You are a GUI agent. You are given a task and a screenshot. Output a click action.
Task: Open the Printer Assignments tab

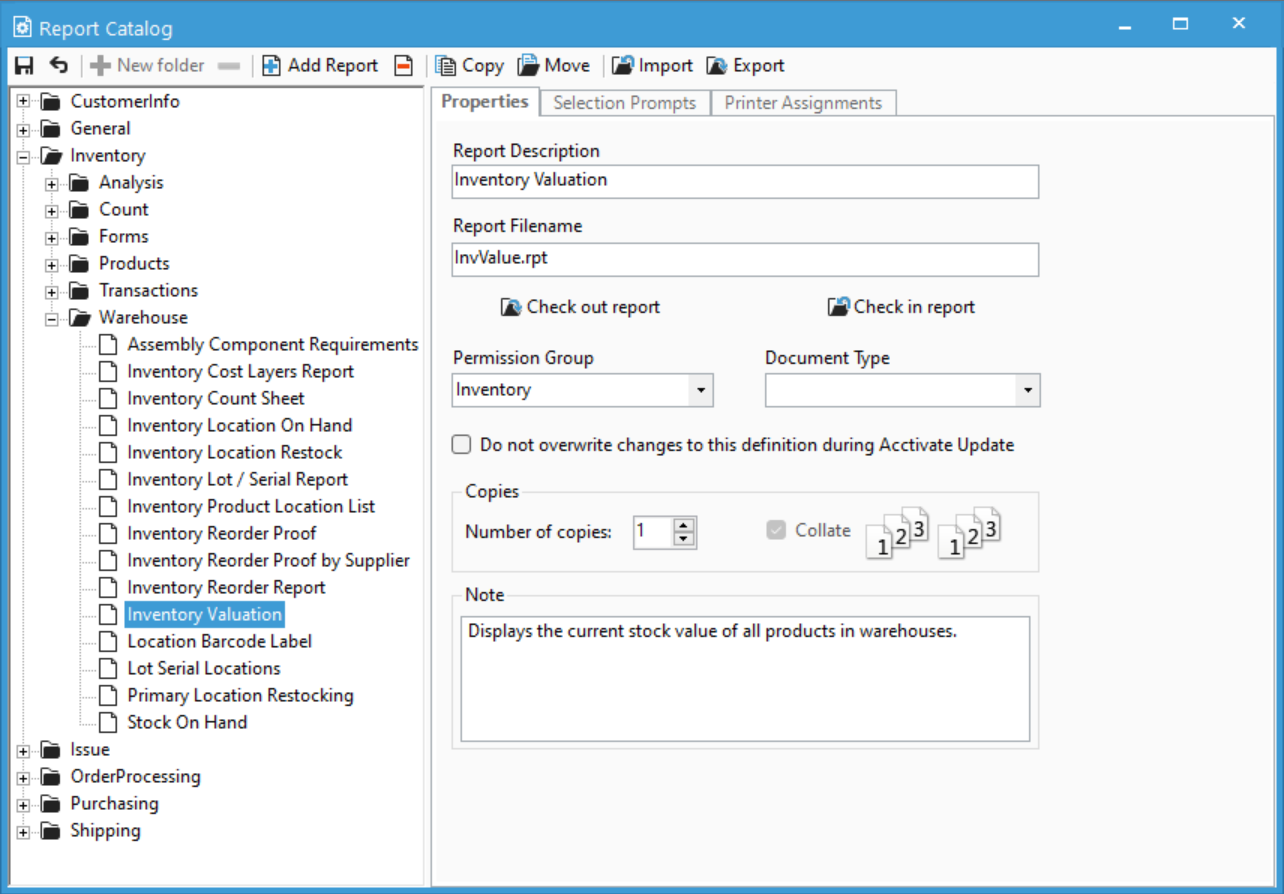[803, 102]
